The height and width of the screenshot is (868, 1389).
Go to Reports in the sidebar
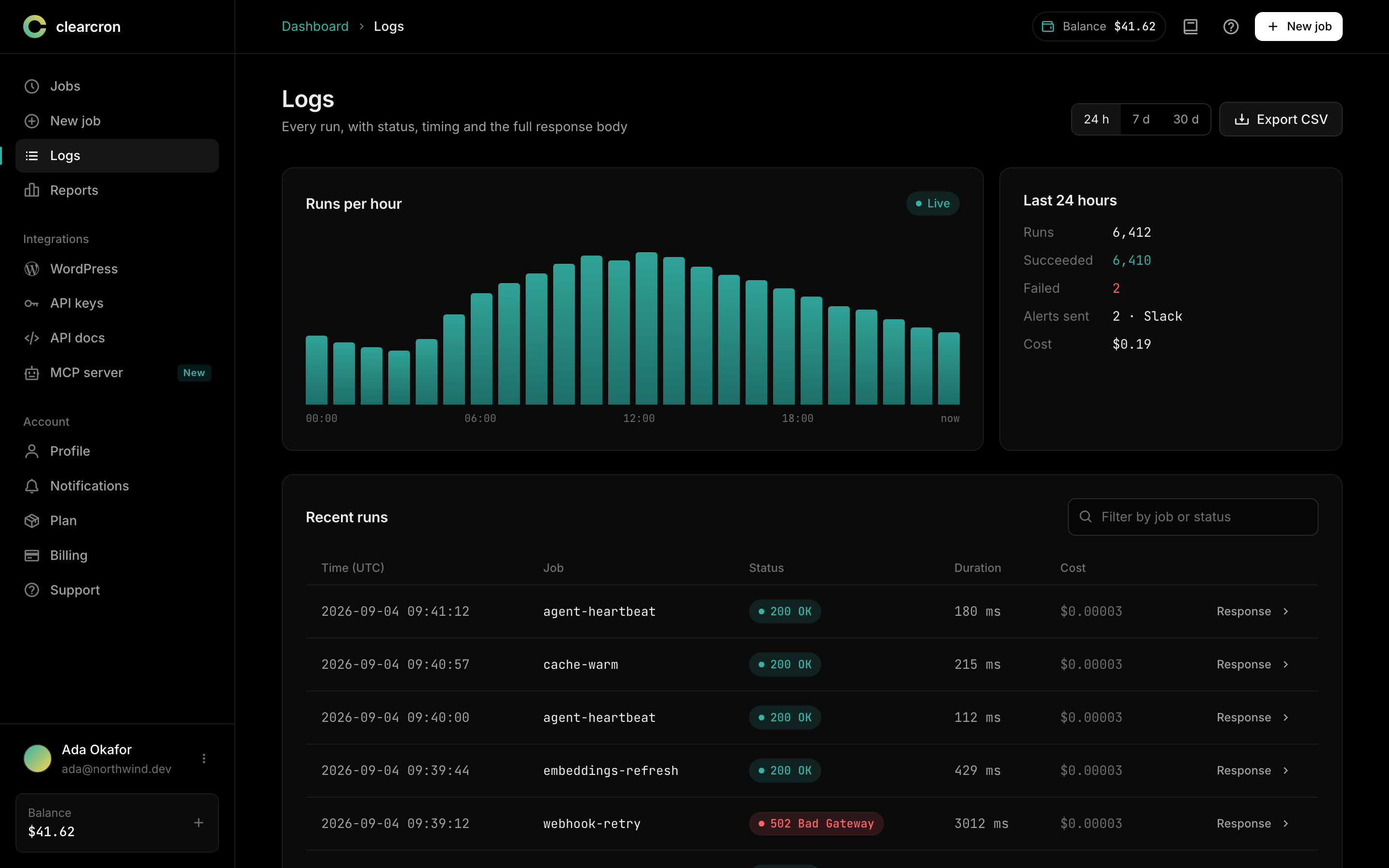pyautogui.click(x=117, y=190)
